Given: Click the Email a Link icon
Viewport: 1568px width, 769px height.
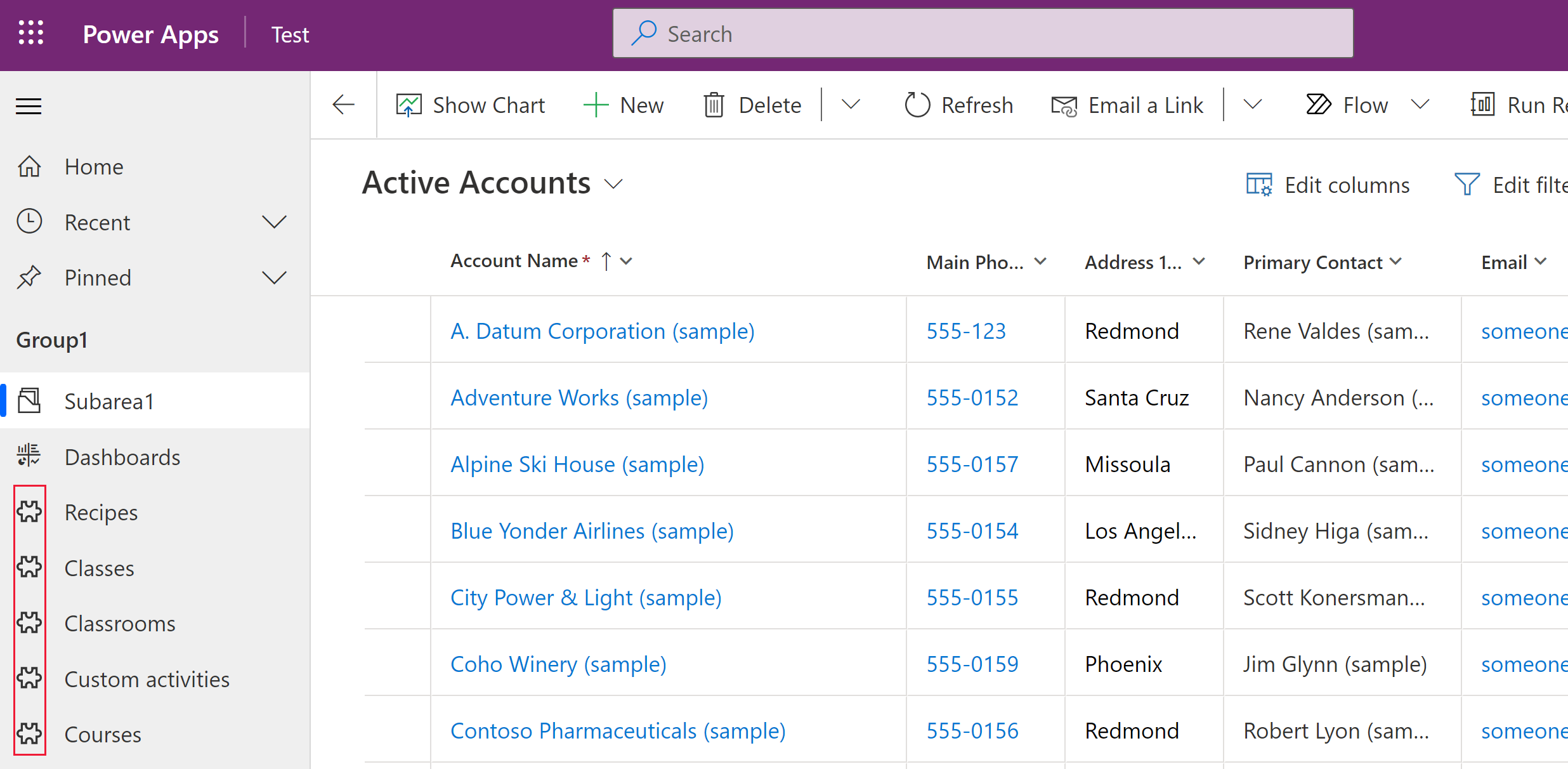Looking at the screenshot, I should pos(1063,104).
